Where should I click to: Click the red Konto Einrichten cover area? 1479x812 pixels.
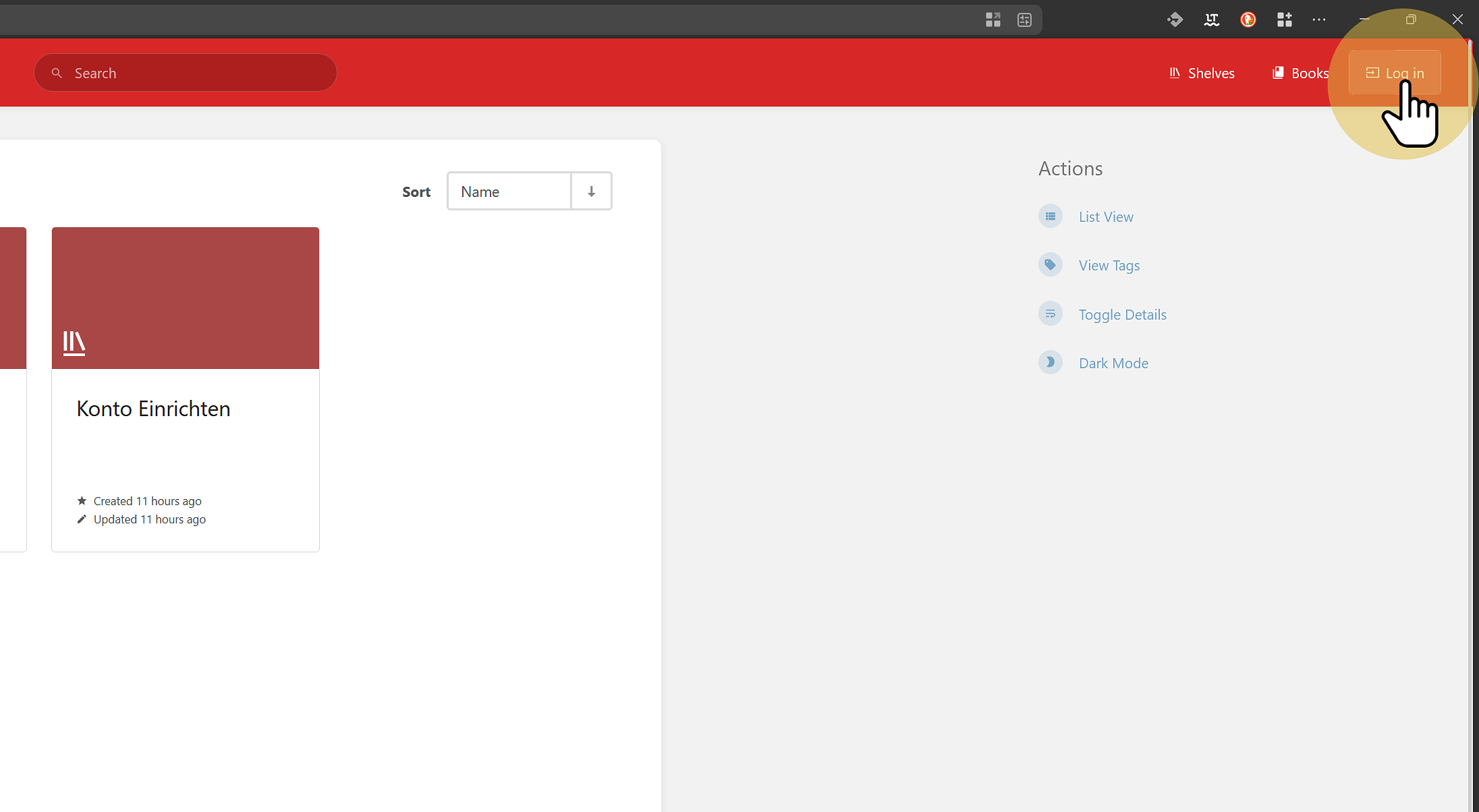point(186,283)
